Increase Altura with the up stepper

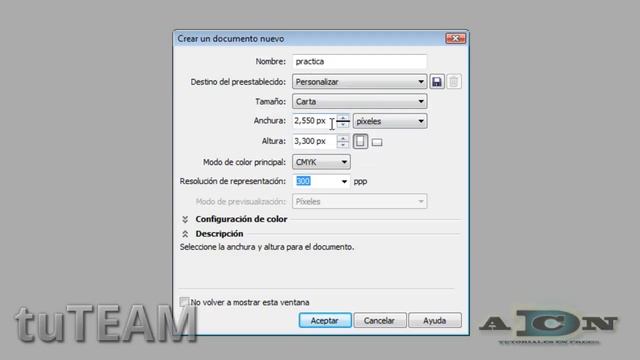(x=343, y=138)
